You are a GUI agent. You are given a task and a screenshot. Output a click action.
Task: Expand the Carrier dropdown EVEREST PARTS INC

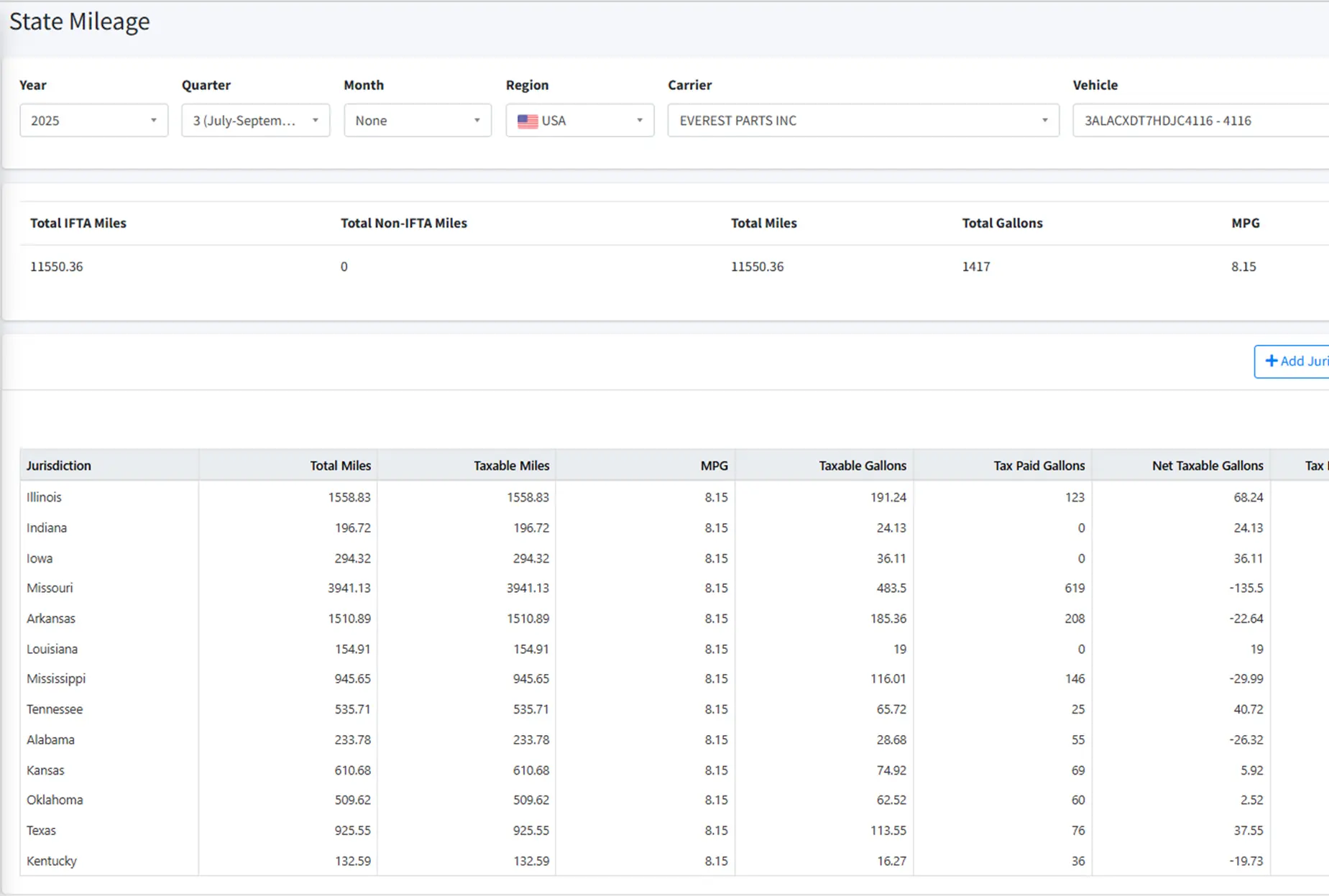click(x=863, y=121)
